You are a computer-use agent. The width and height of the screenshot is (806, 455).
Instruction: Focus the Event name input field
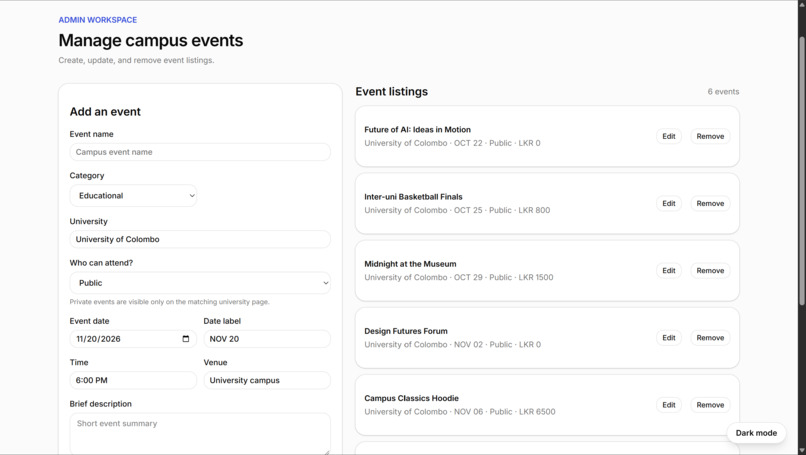(200, 152)
